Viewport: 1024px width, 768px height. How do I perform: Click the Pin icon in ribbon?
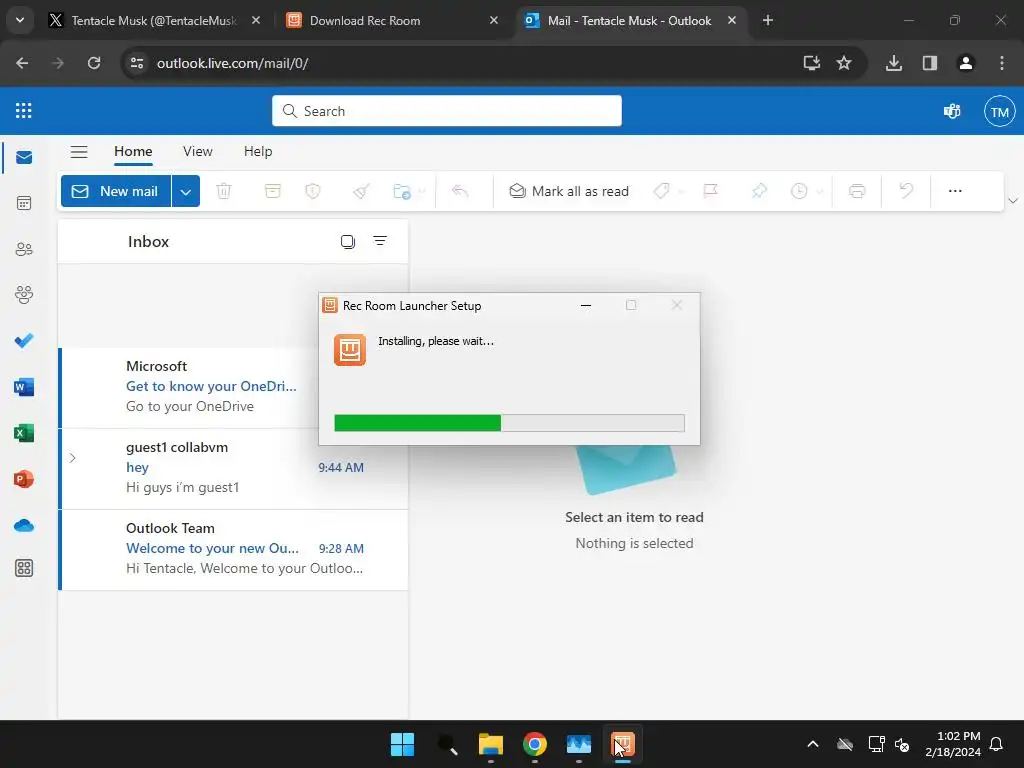[759, 191]
